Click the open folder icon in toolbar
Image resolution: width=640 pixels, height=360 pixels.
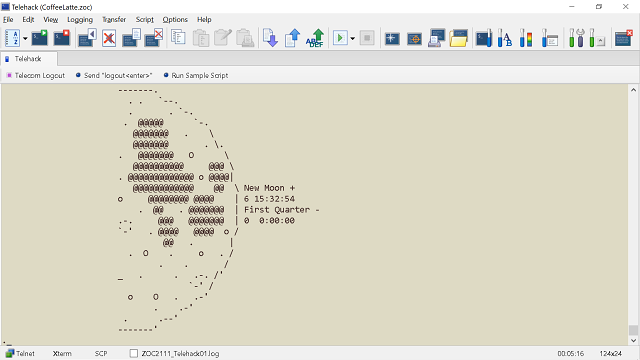458,38
